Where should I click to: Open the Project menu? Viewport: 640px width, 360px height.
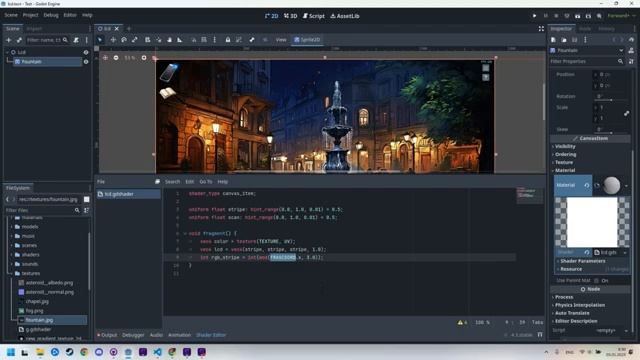point(30,15)
